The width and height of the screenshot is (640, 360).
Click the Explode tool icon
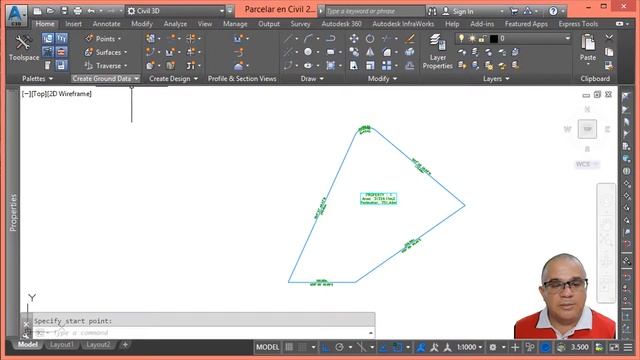pos(409,52)
